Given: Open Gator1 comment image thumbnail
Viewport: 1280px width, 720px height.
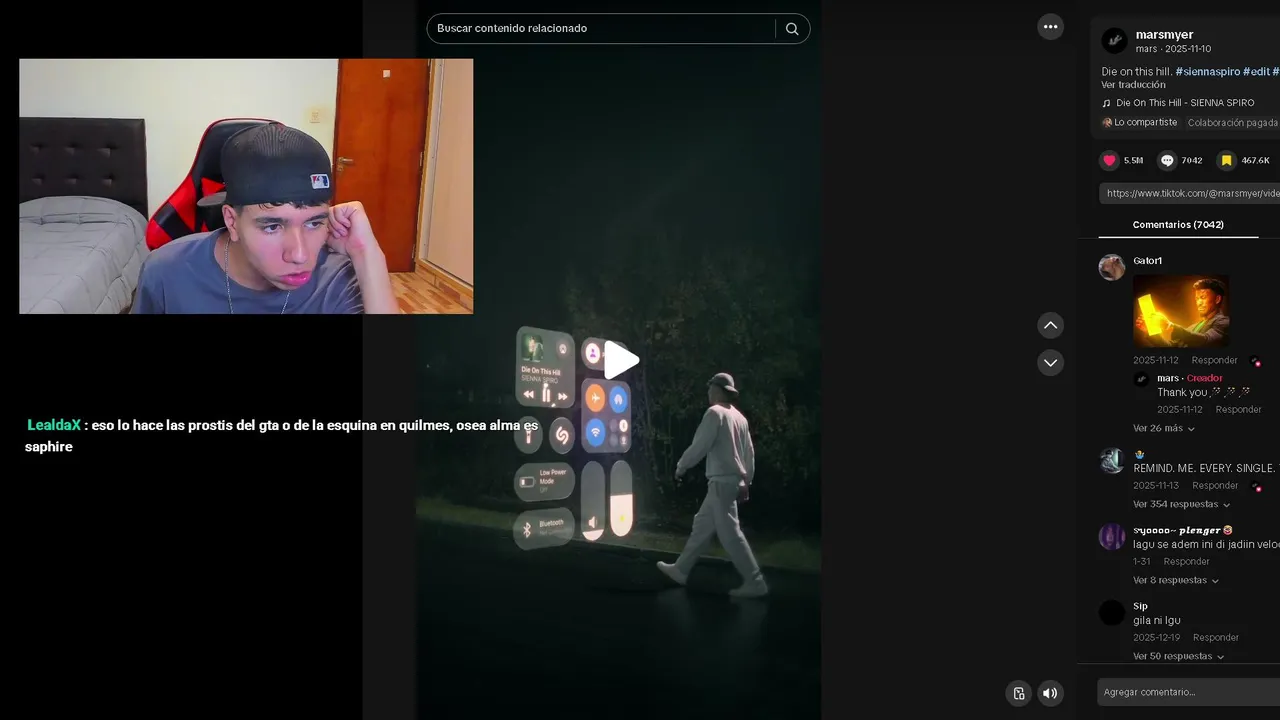Looking at the screenshot, I should pos(1181,311).
